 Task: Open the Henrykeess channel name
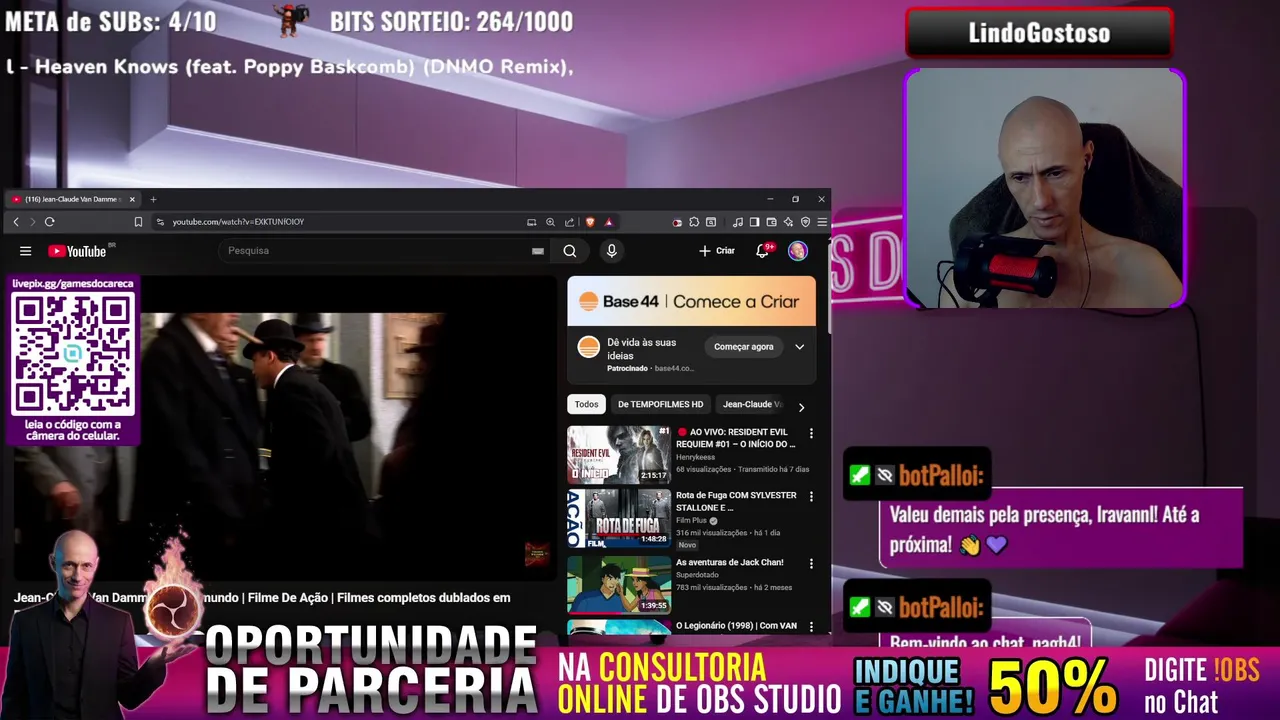tap(695, 457)
